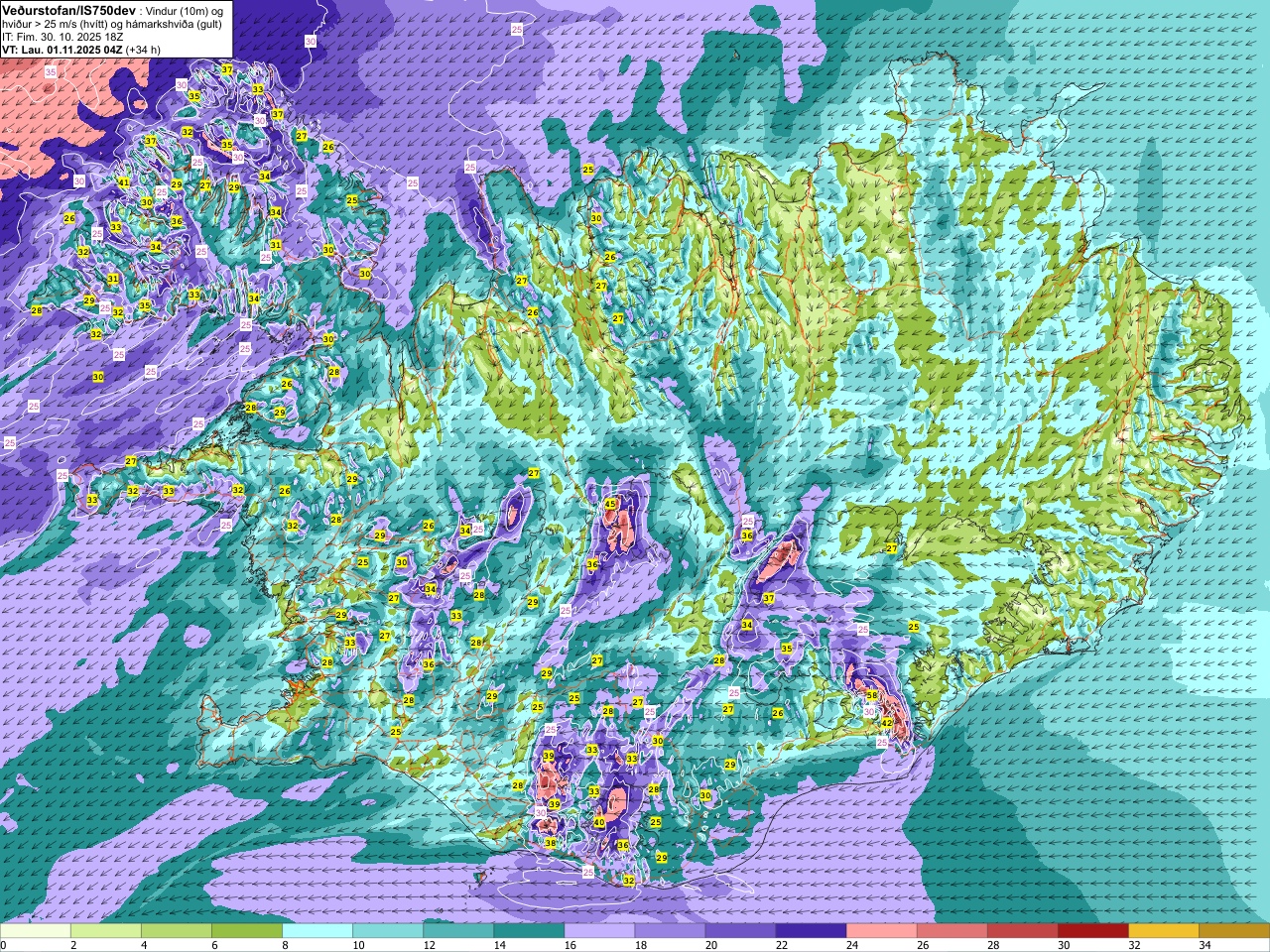Click the yellow gust label 42

(x=887, y=723)
